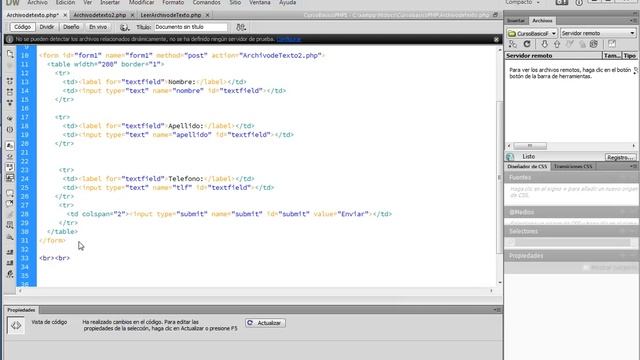Switch to Código view

[22, 27]
